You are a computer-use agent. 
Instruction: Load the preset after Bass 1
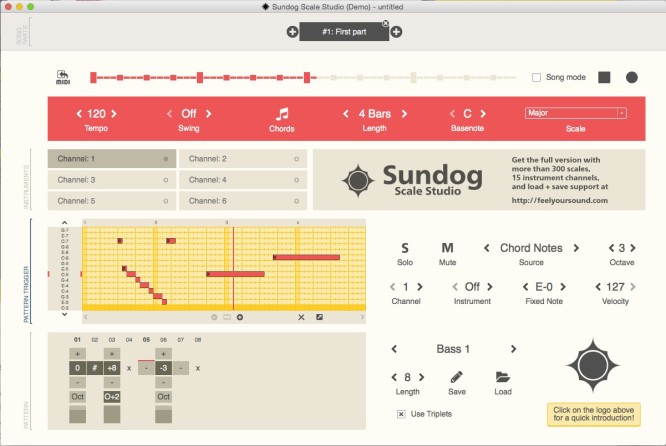point(513,349)
